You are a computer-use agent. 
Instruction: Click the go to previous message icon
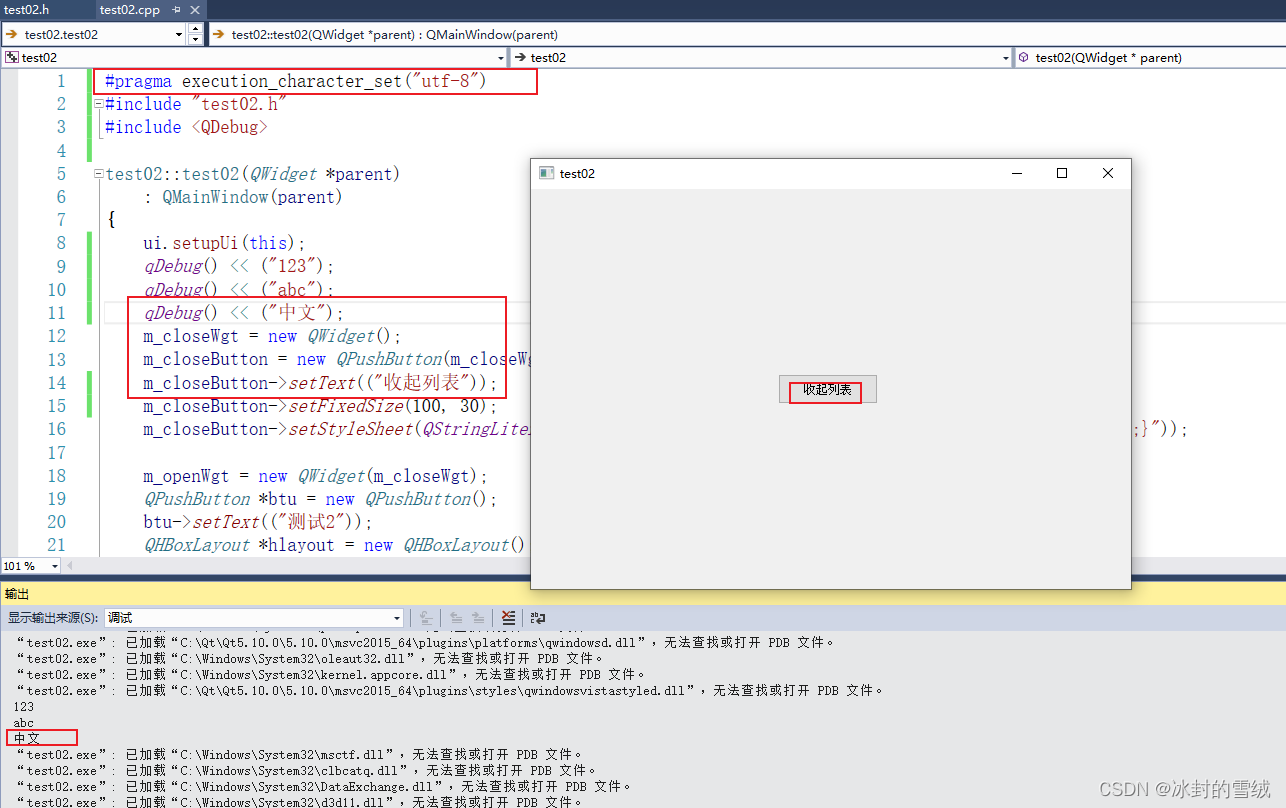pyautogui.click(x=455, y=618)
